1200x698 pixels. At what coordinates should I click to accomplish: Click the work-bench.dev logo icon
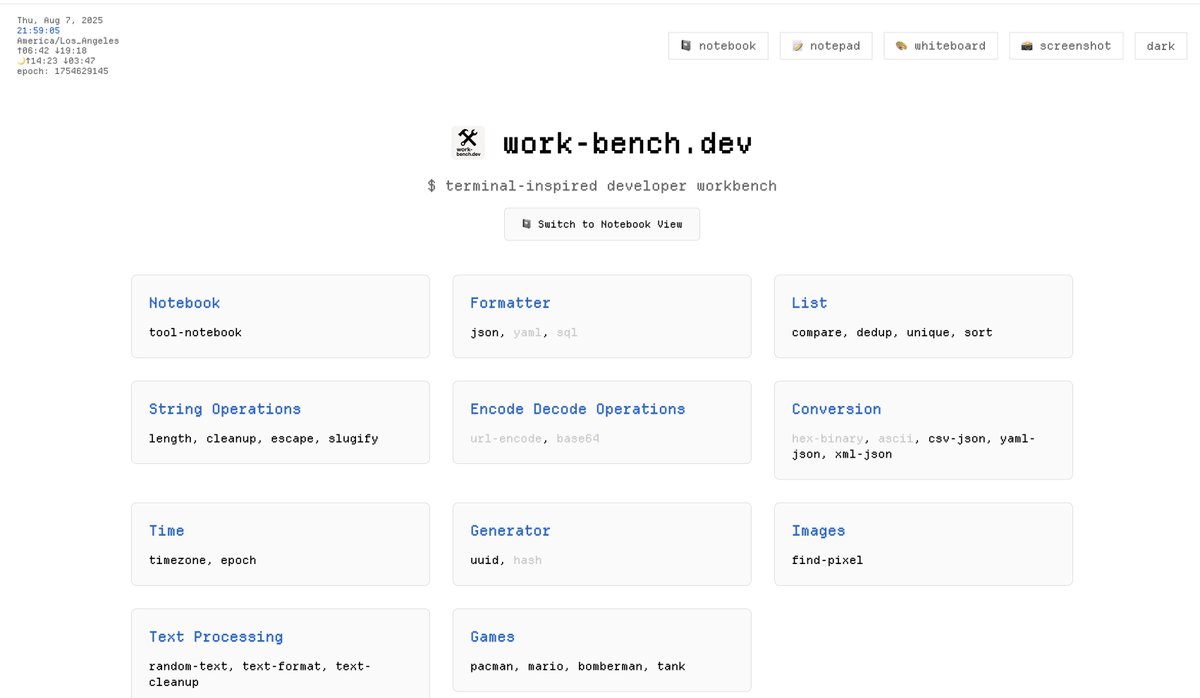point(468,143)
